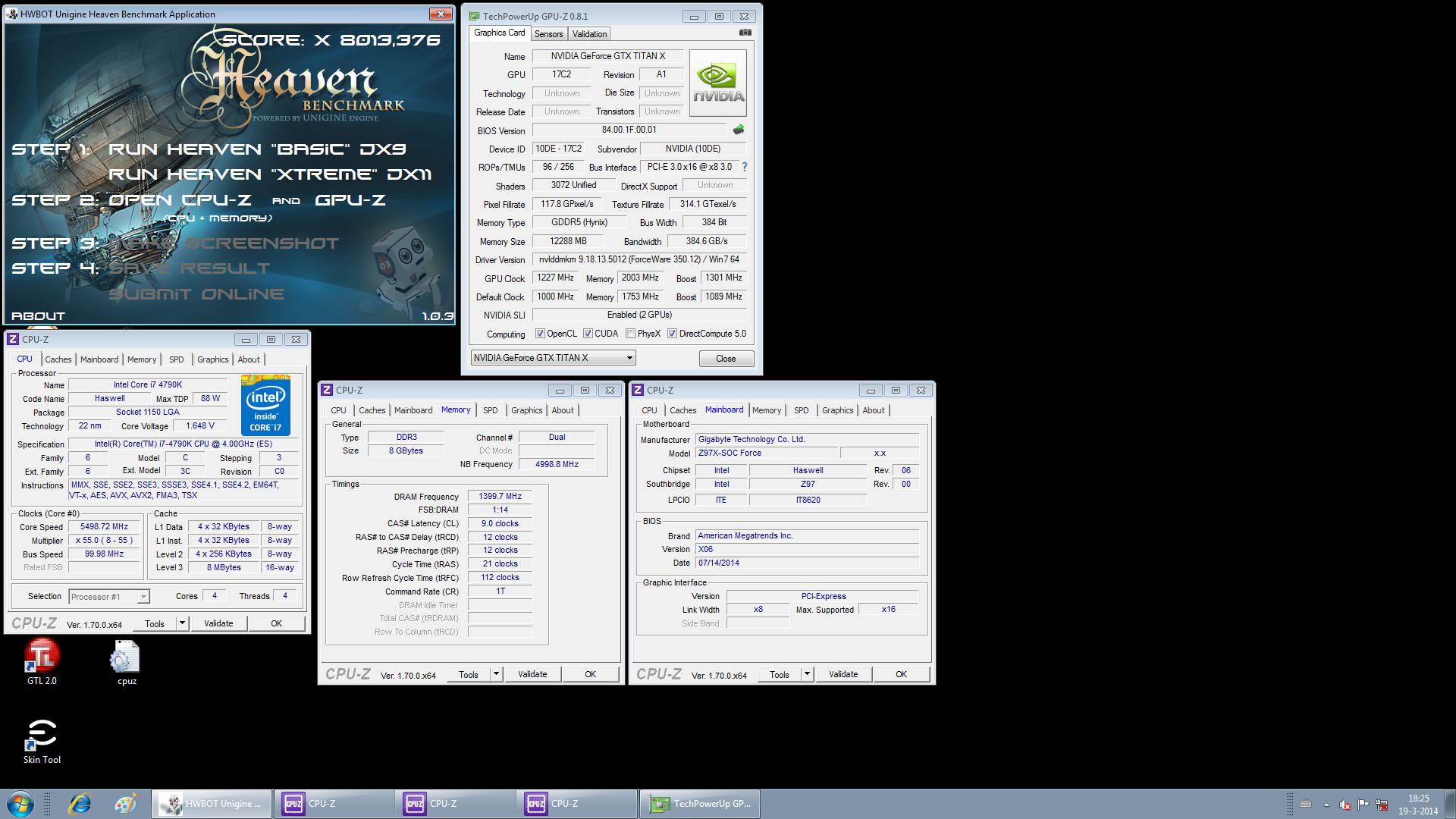The height and width of the screenshot is (819, 1456).
Task: Click the muted volume tray icon
Action: coord(1345,805)
